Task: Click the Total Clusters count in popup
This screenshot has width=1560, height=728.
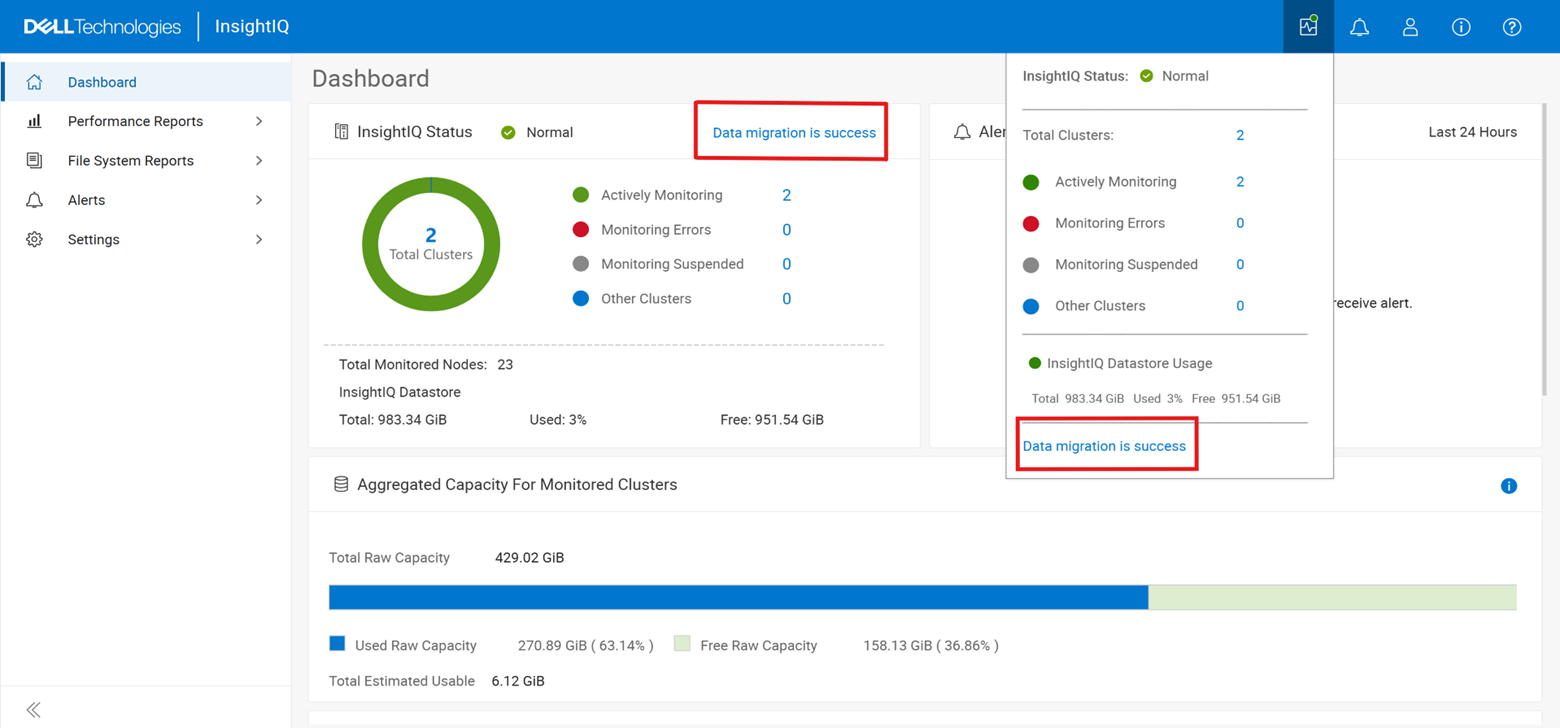Action: (x=1240, y=135)
